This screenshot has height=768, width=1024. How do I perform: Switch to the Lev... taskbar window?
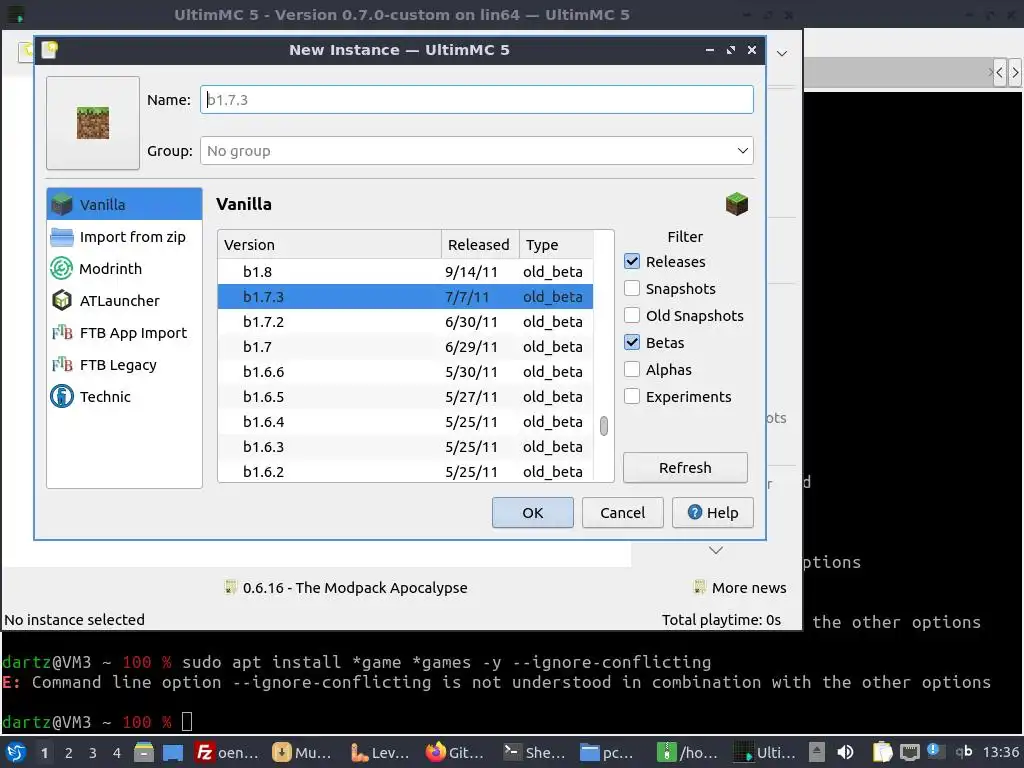(x=380, y=752)
